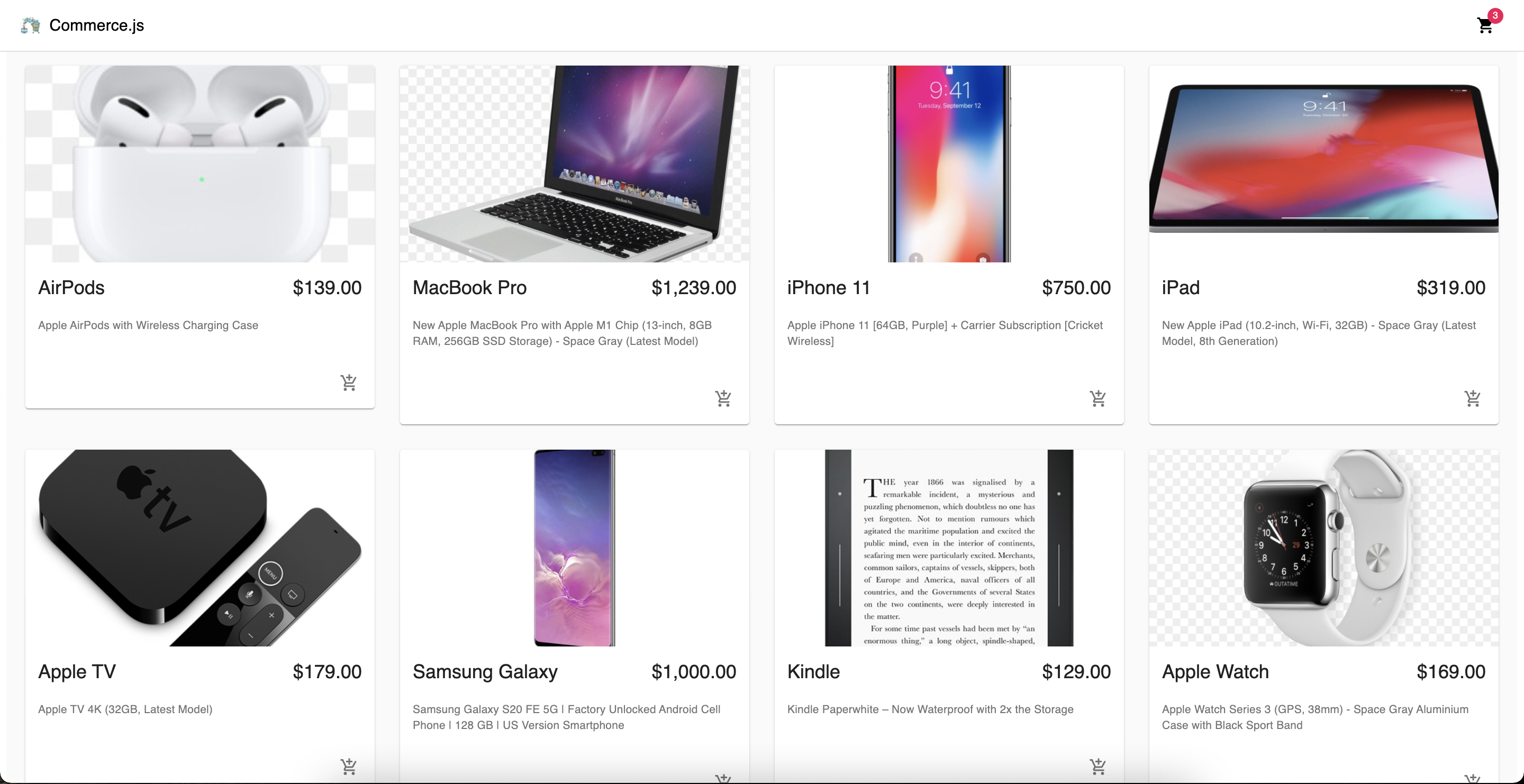Click the Apple Watch product image
The height and width of the screenshot is (784, 1524).
point(1323,548)
